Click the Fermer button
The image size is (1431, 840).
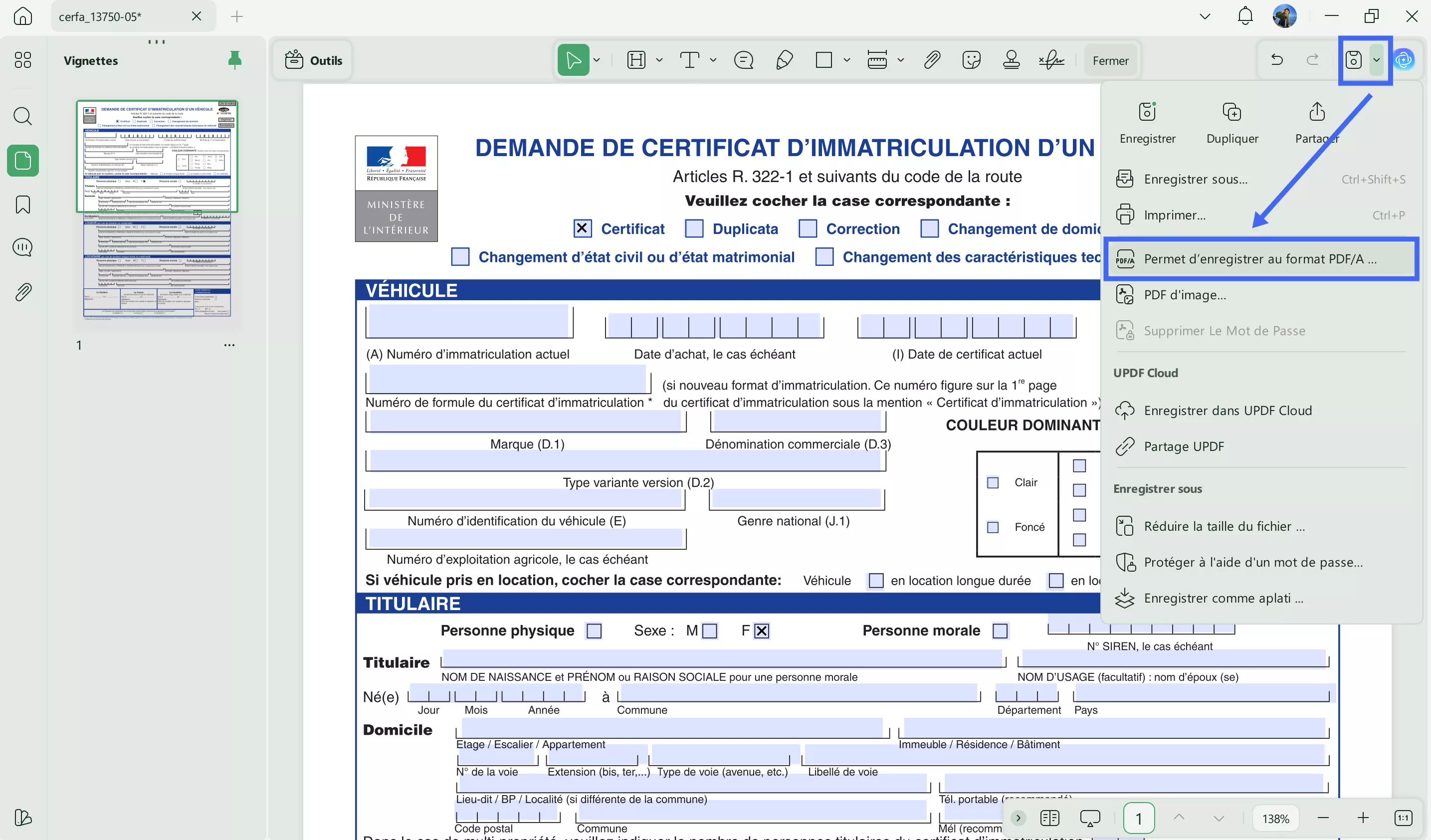pyautogui.click(x=1110, y=60)
